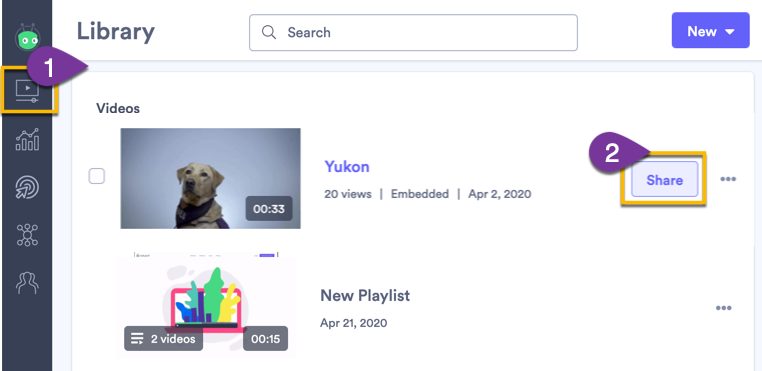Open the New dropdown button
Viewport: 762px width, 371px height.
tap(710, 30)
